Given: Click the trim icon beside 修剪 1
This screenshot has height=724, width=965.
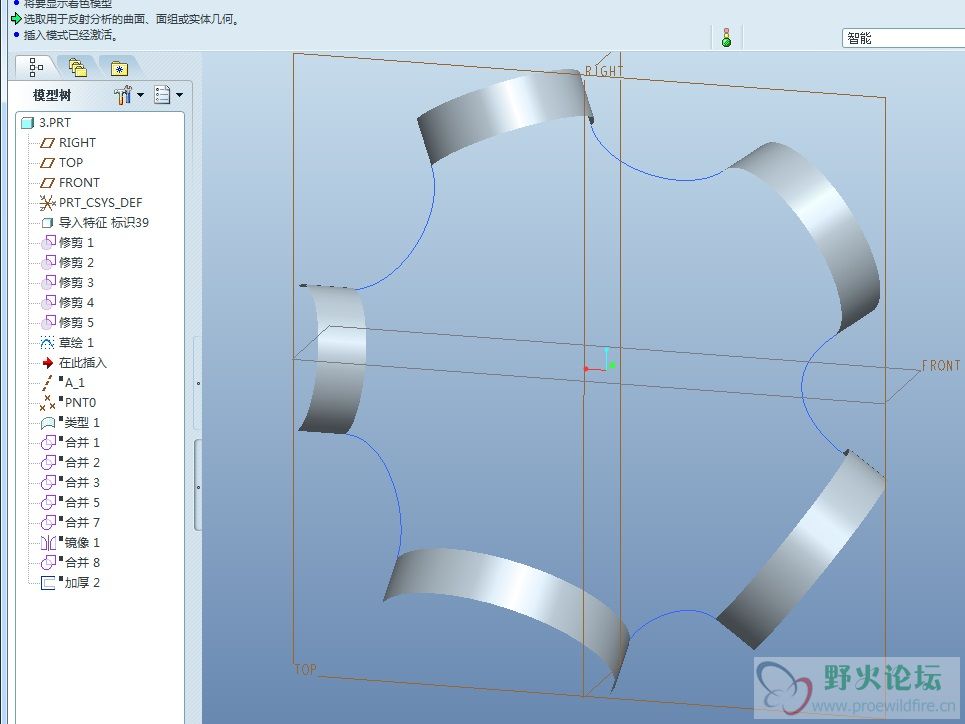Looking at the screenshot, I should click(x=48, y=243).
